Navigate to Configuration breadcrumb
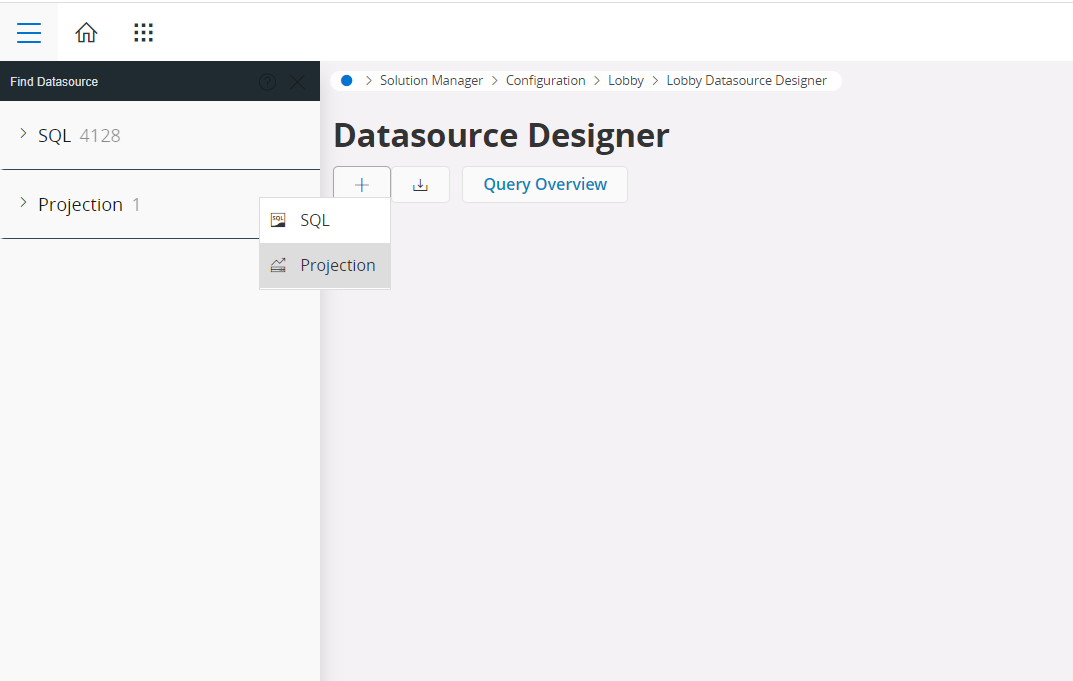The image size is (1073, 681). pos(545,81)
